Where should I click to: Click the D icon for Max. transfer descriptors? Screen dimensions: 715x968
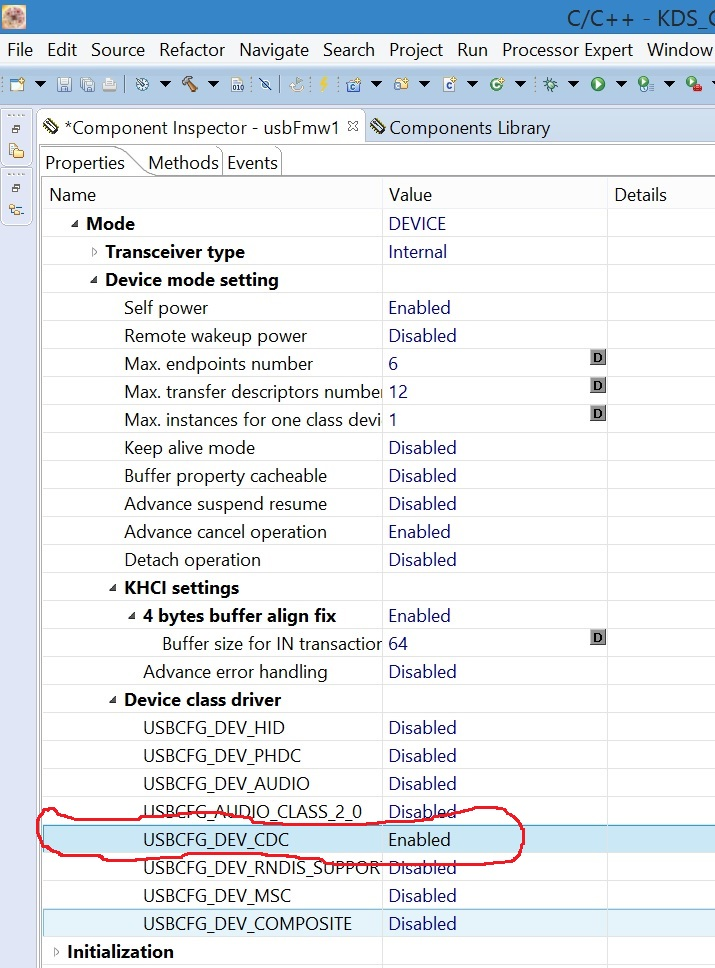click(x=598, y=385)
